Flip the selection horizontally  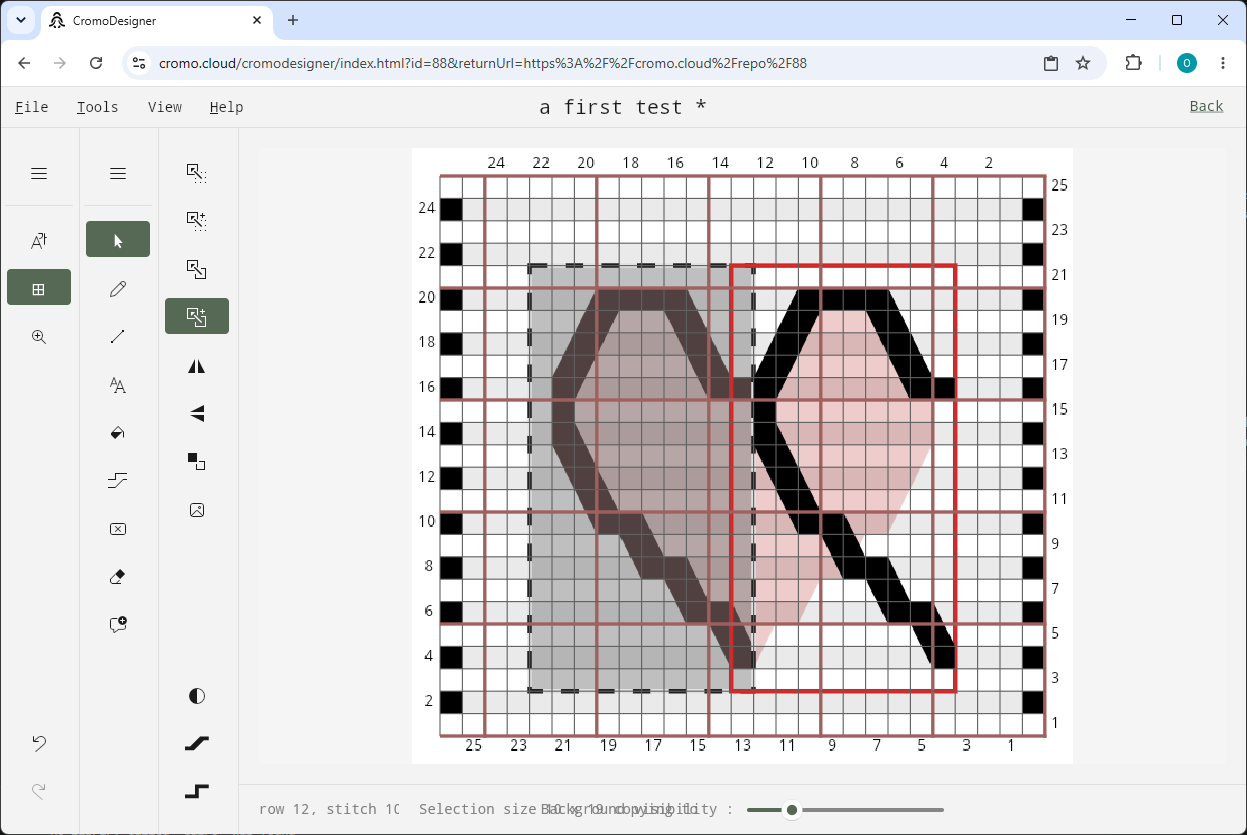197,366
